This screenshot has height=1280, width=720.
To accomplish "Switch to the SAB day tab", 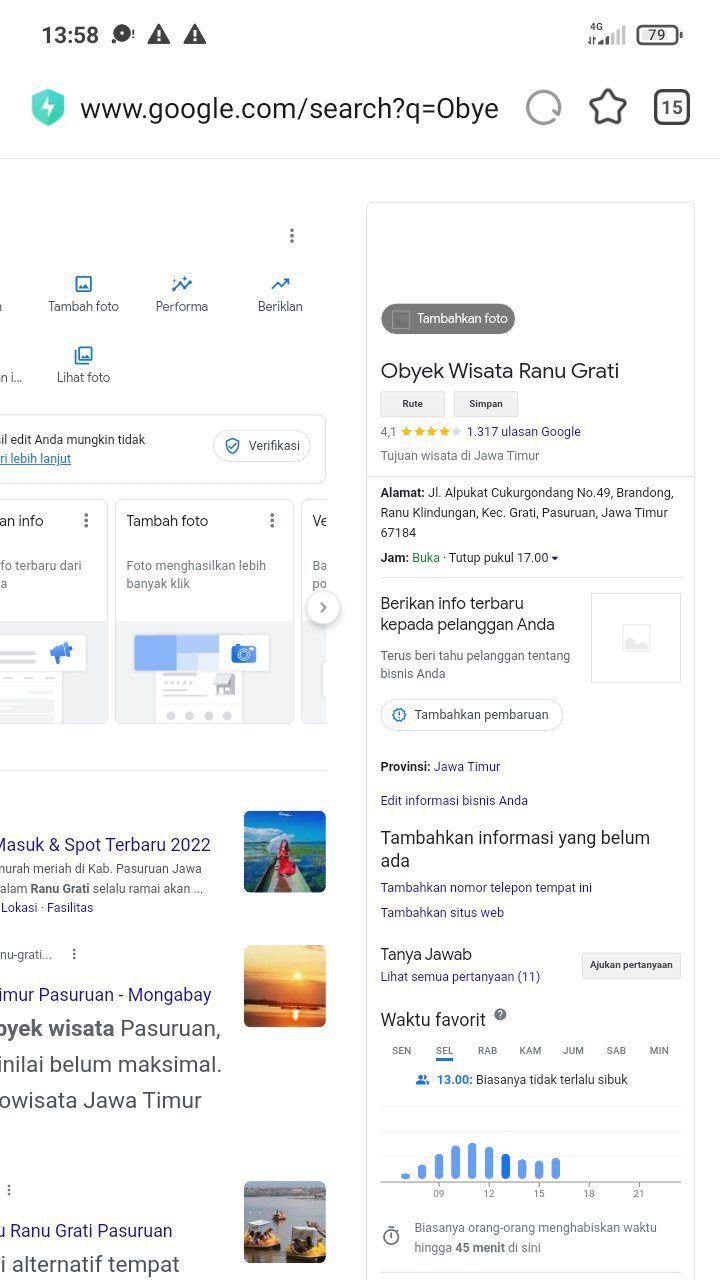I will pyautogui.click(x=616, y=1051).
